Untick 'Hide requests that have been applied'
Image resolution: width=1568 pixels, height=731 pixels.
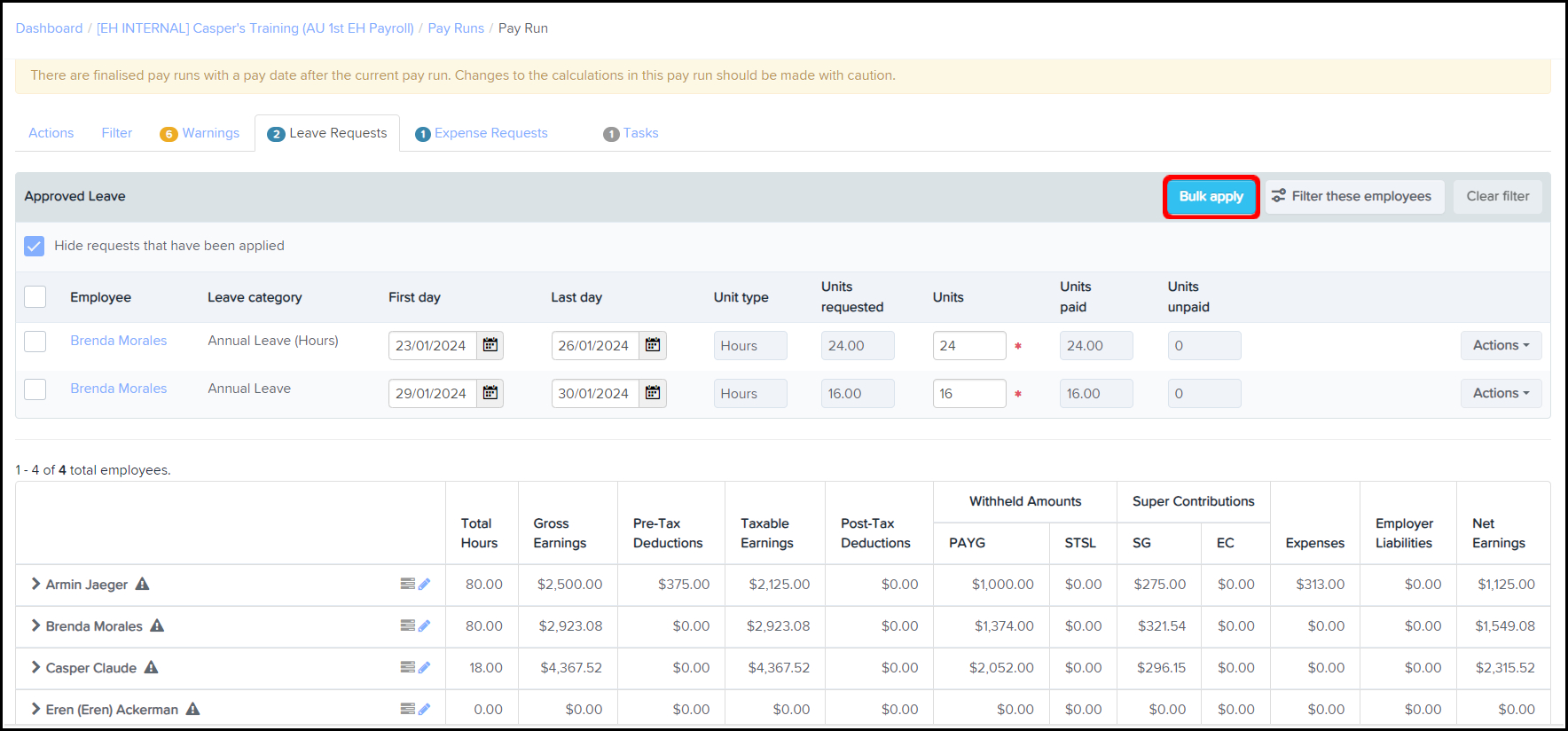(35, 246)
